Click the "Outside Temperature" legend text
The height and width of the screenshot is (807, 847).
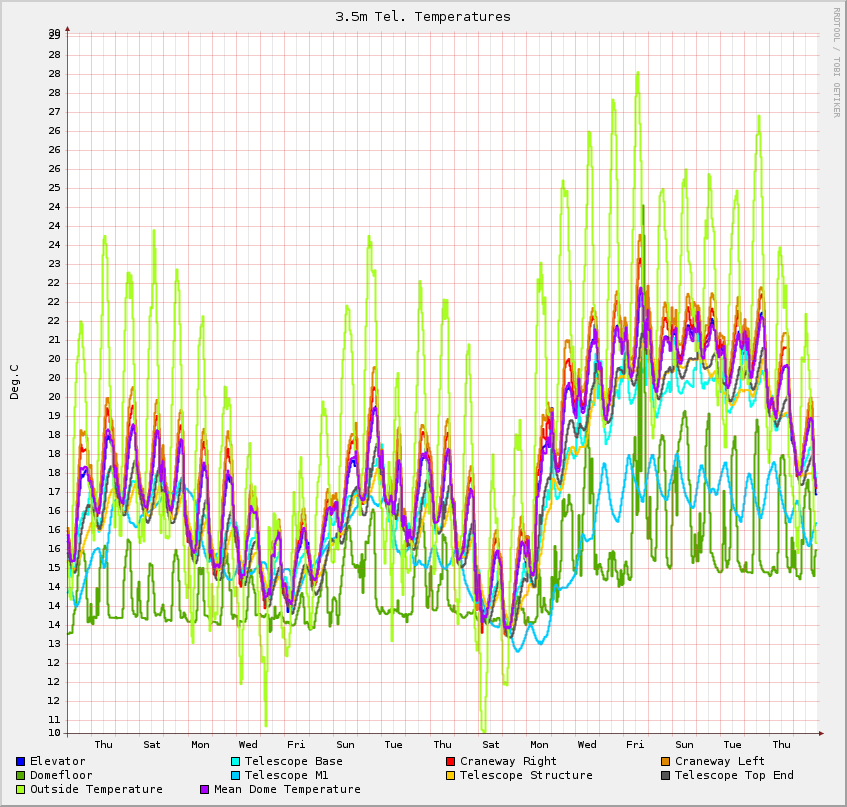coord(96,790)
